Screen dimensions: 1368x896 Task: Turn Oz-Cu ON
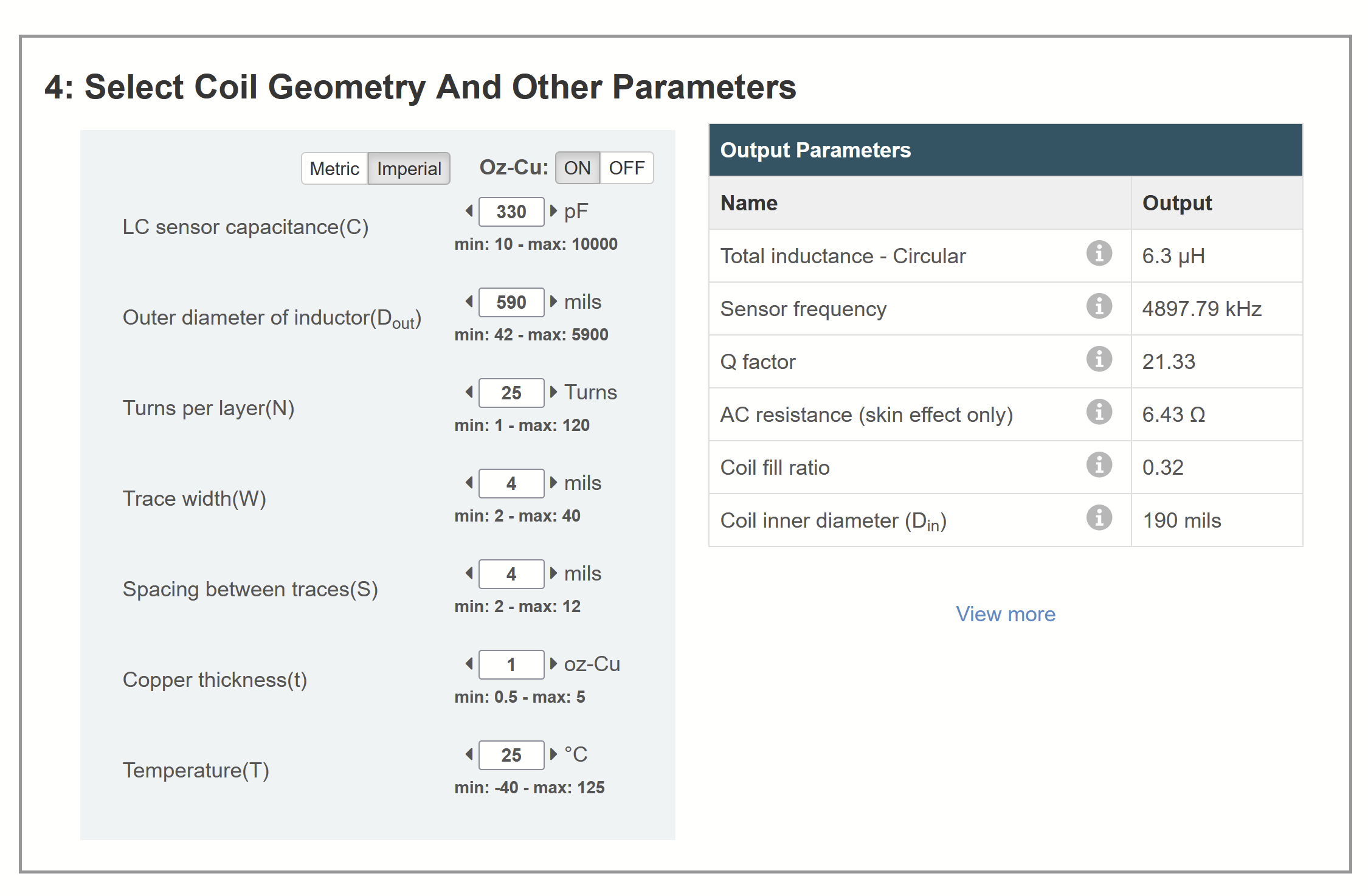click(x=577, y=168)
